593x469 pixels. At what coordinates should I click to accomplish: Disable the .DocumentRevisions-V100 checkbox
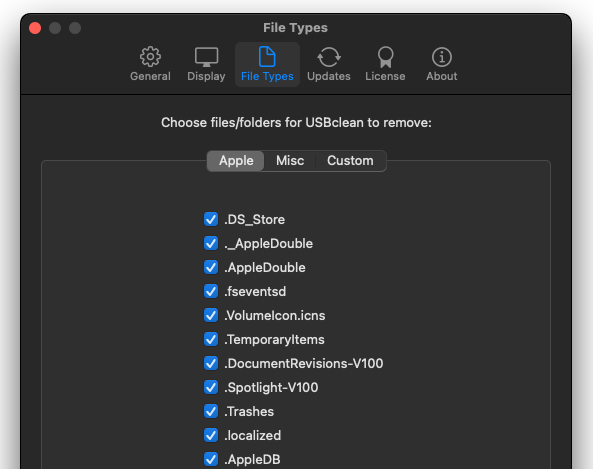(211, 363)
